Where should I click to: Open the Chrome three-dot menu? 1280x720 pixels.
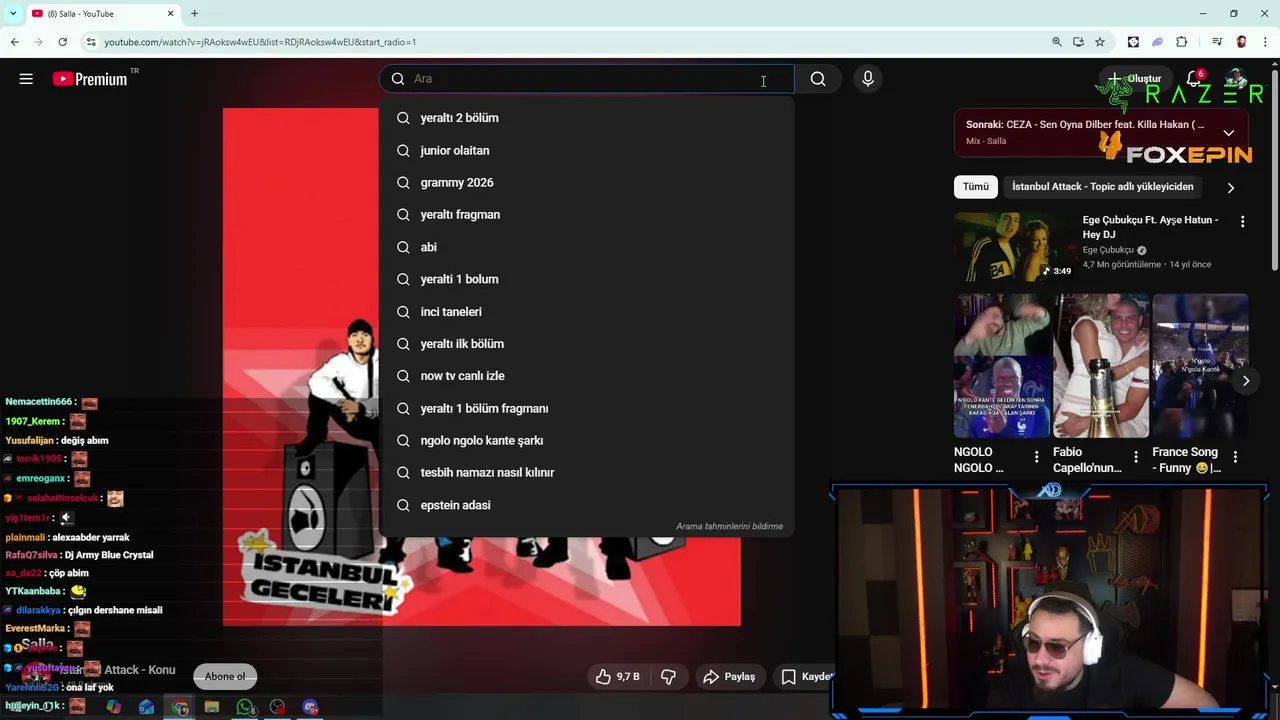coord(1266,42)
